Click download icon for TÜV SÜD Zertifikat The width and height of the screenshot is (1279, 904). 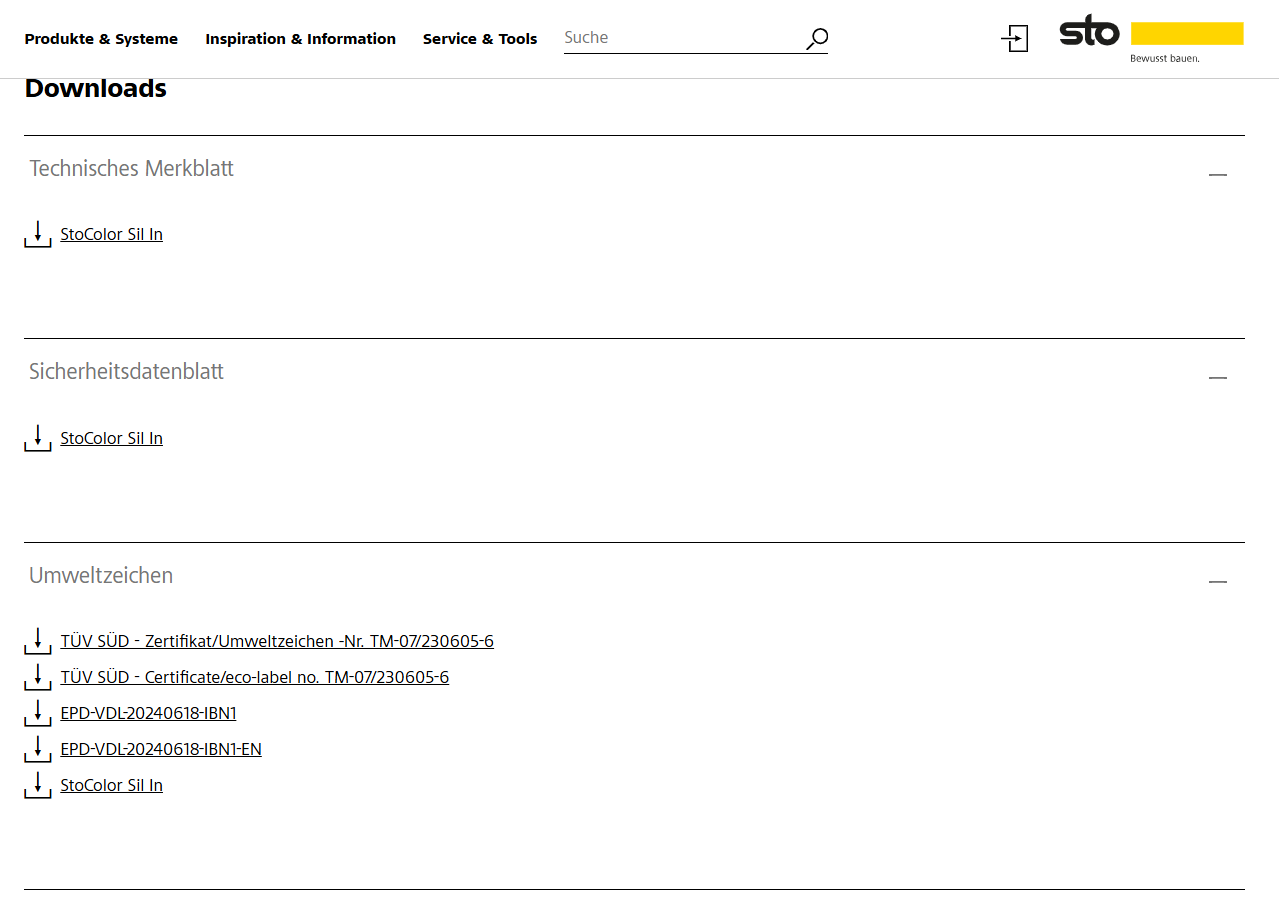point(37,642)
